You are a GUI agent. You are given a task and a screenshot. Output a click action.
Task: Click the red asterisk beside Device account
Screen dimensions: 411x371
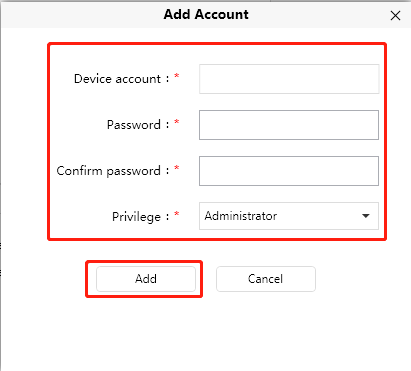point(177,76)
